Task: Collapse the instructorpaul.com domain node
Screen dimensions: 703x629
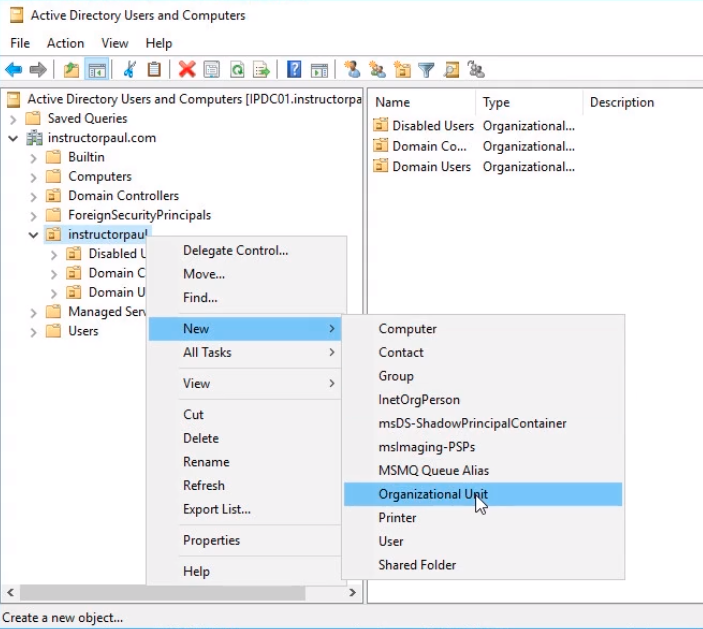Action: pos(13,138)
